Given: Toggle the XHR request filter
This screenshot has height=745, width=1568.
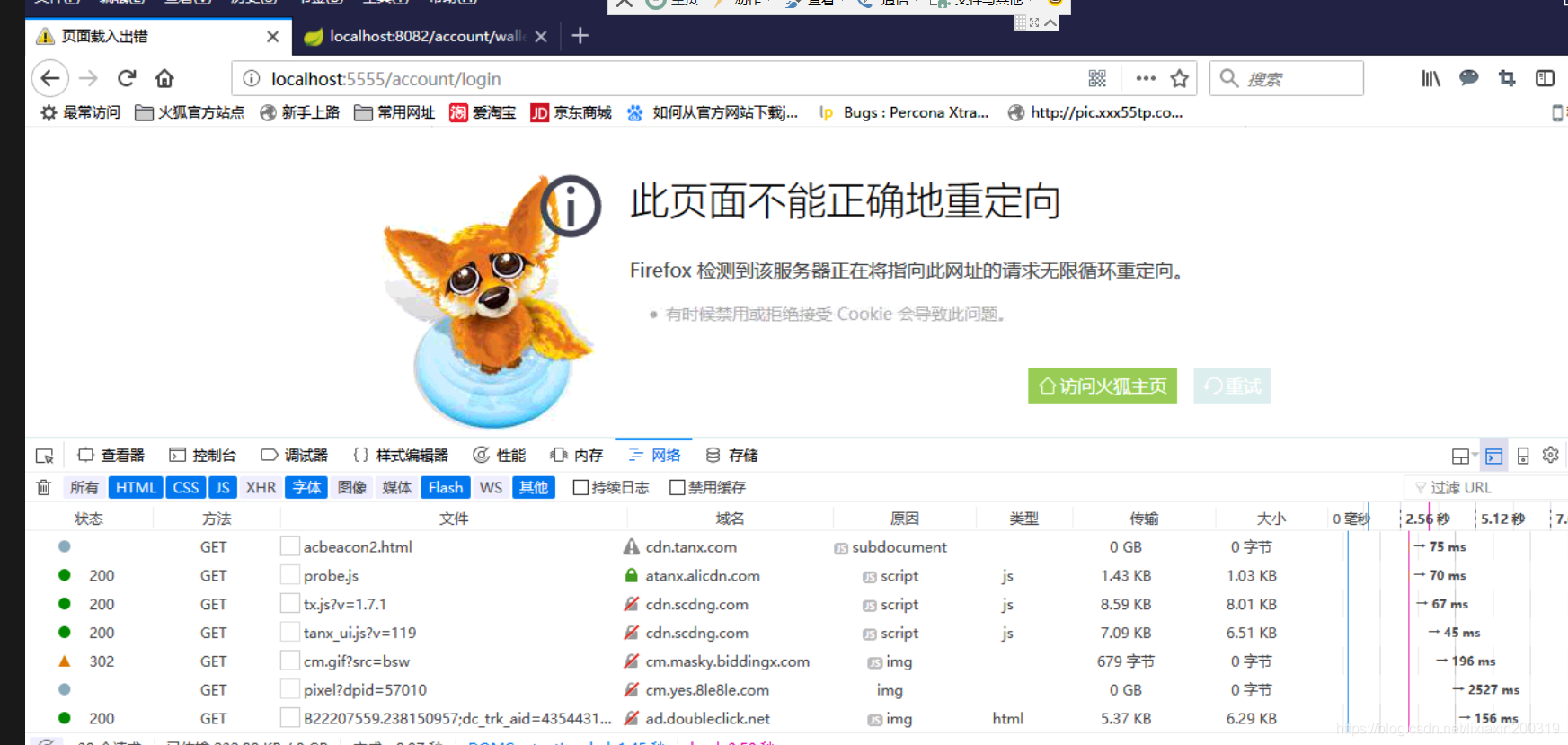Looking at the screenshot, I should [x=261, y=487].
